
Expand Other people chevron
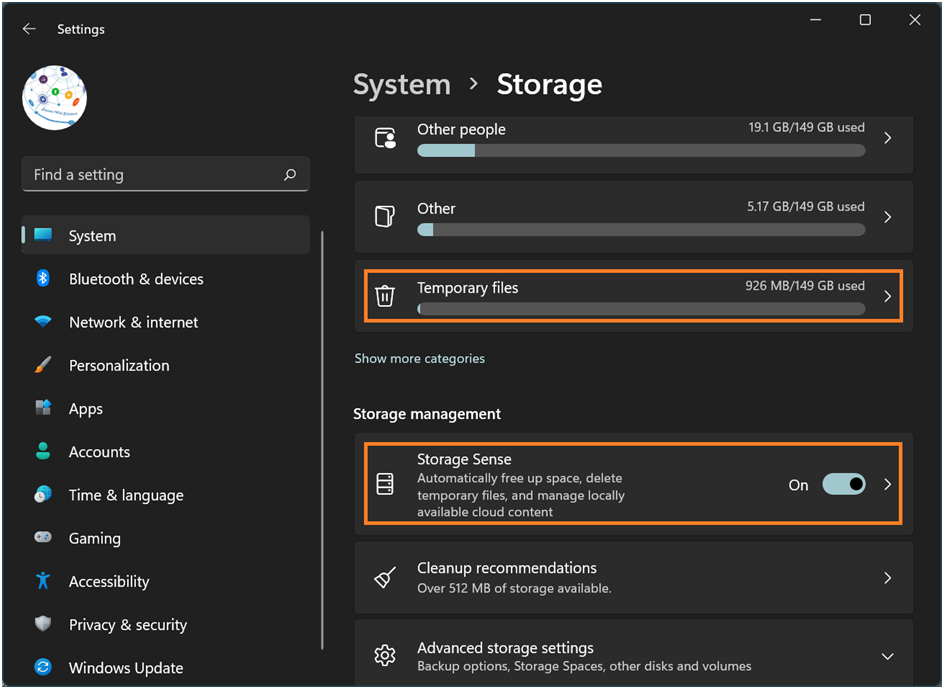tap(887, 138)
